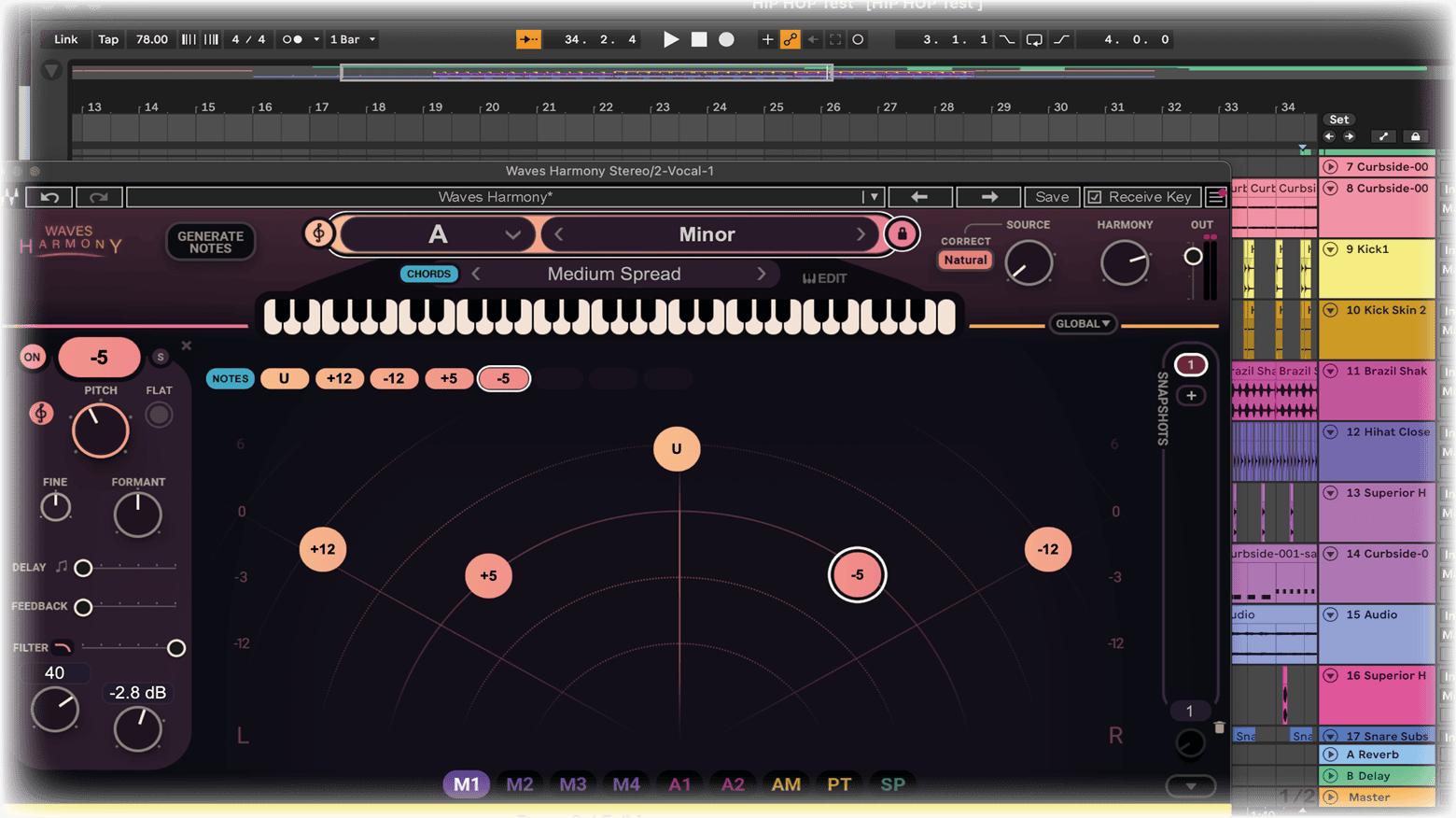
Task: Load the next preset with right arrow
Action: tap(989, 197)
